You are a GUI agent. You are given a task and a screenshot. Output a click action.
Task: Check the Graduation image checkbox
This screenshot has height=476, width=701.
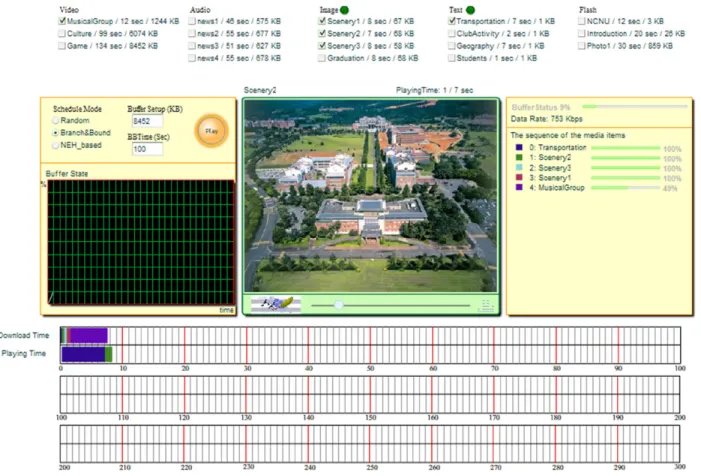[321, 58]
